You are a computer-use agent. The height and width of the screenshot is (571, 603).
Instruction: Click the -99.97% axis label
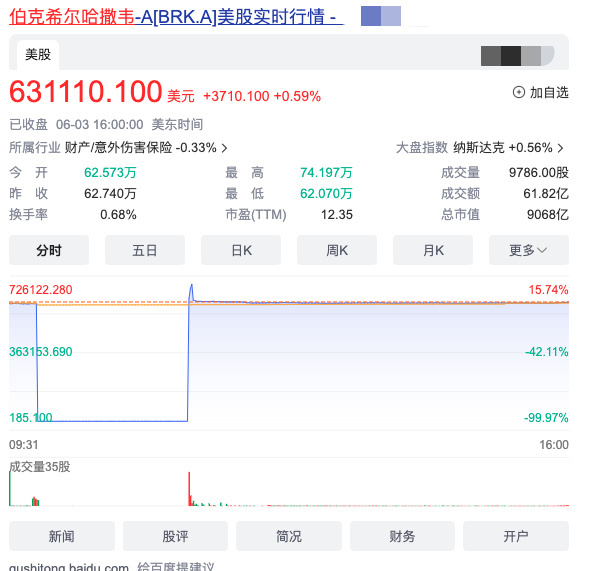pyautogui.click(x=546, y=418)
